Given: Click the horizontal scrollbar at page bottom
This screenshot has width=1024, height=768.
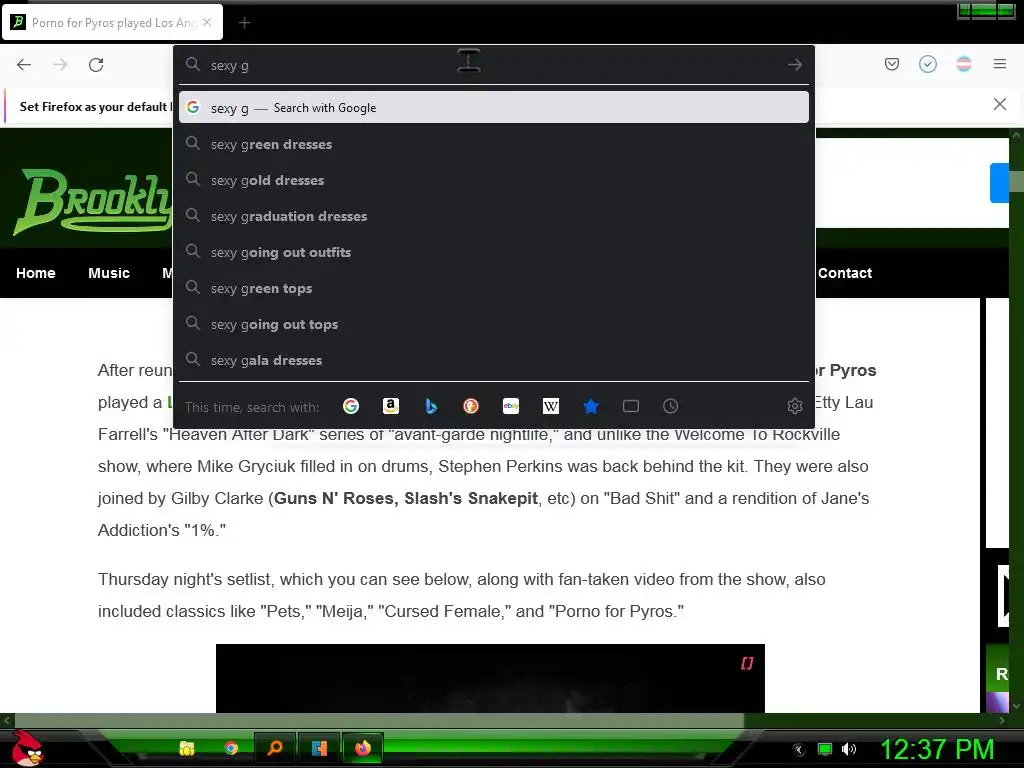Looking at the screenshot, I should [379, 720].
